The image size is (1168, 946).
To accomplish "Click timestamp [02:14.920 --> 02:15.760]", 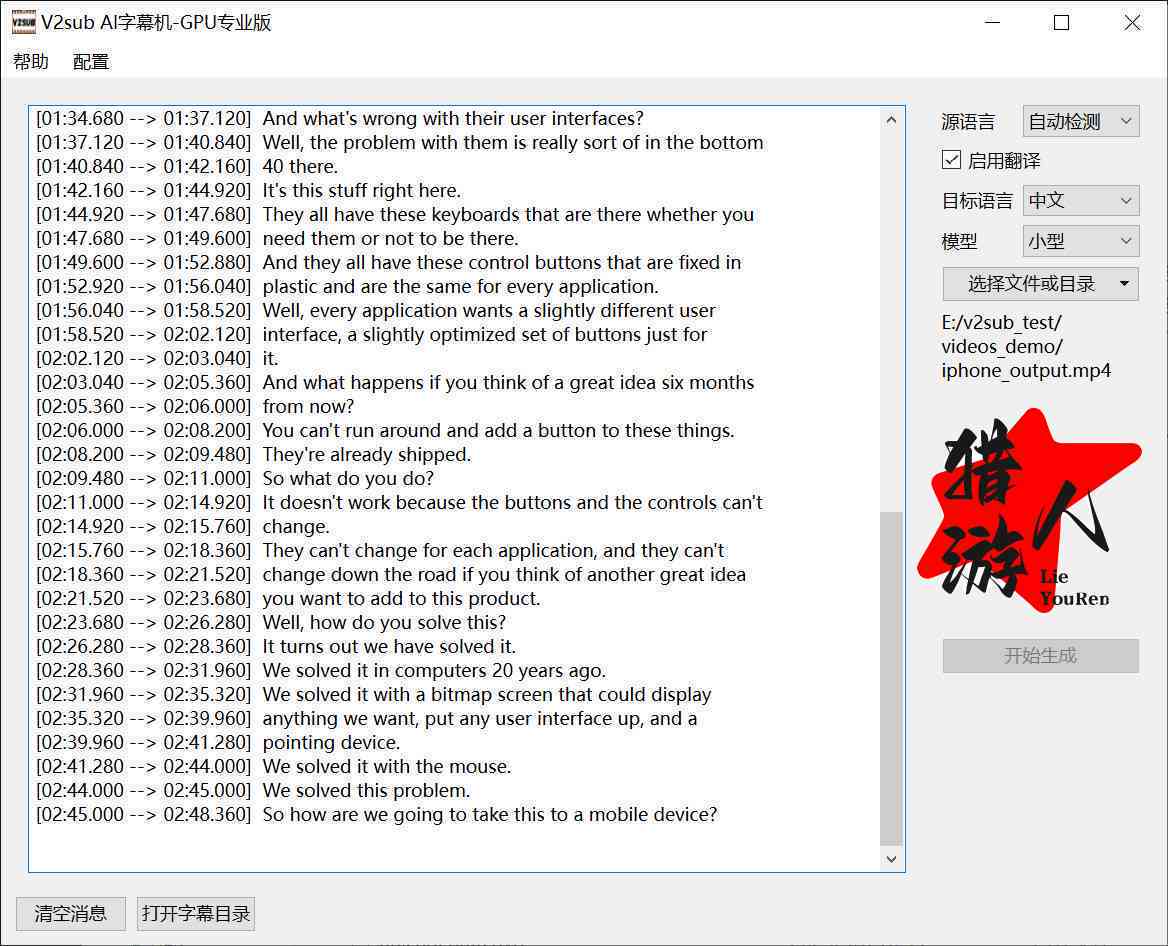I will (143, 526).
